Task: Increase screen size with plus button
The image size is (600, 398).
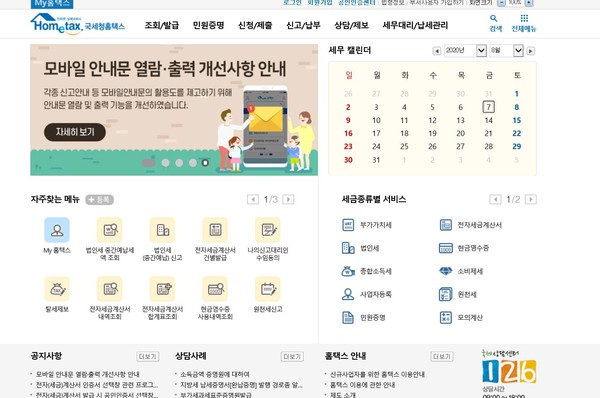Action: pos(529,3)
